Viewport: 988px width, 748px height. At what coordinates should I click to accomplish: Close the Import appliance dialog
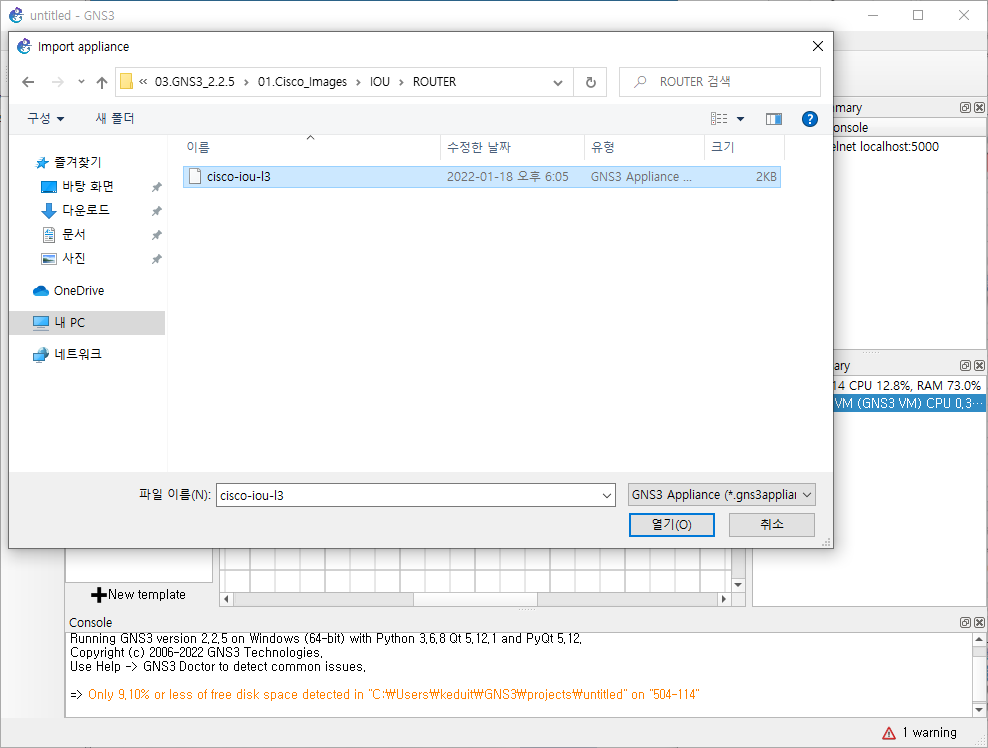[x=818, y=46]
